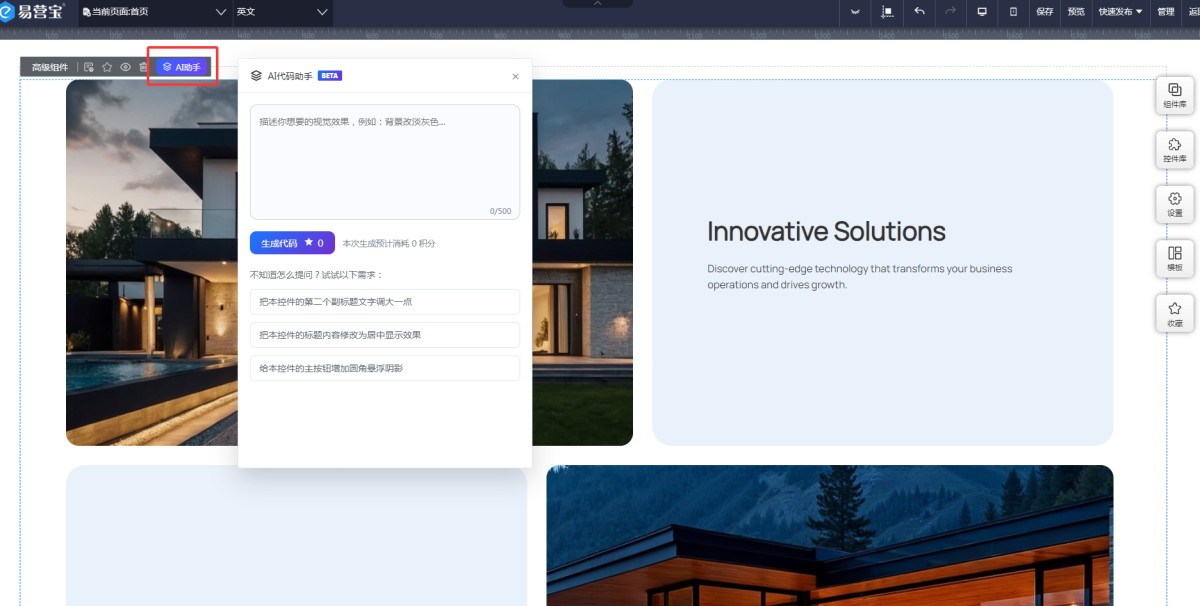Select suggestion 把本控件的第二个副标题文字调大一点

coord(385,302)
